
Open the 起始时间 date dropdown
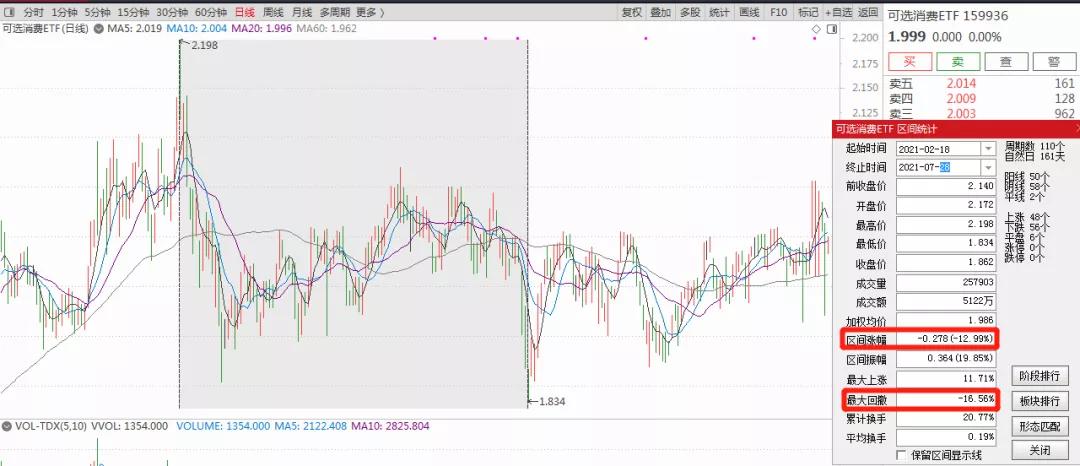(988, 148)
